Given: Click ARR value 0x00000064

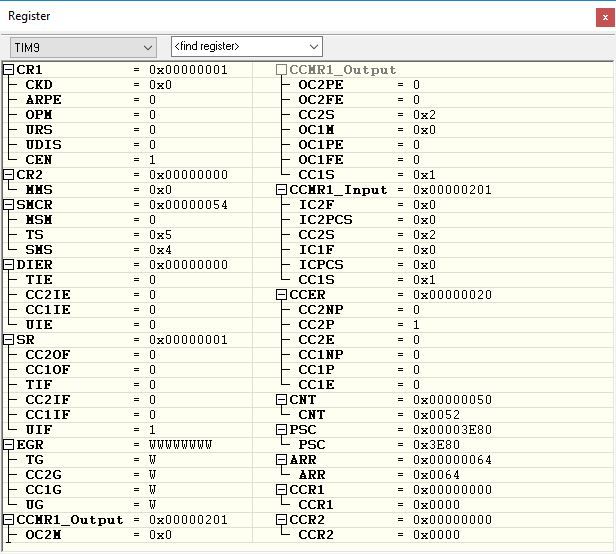Looking at the screenshot, I should 452,460.
